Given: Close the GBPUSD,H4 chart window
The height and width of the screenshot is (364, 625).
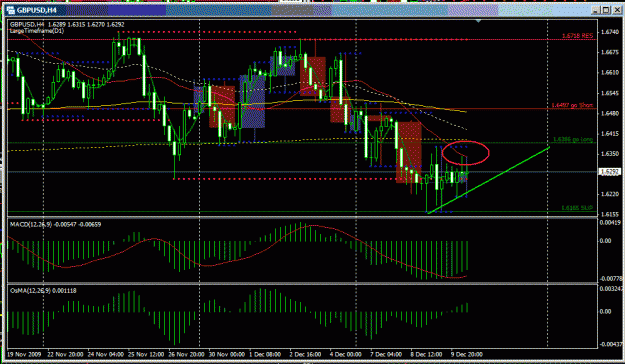Looking at the screenshot, I should [x=616, y=10].
